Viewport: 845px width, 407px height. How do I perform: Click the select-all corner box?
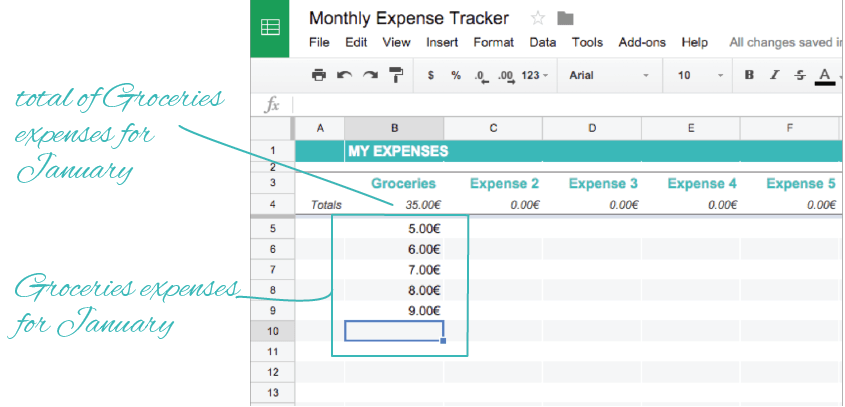click(273, 128)
